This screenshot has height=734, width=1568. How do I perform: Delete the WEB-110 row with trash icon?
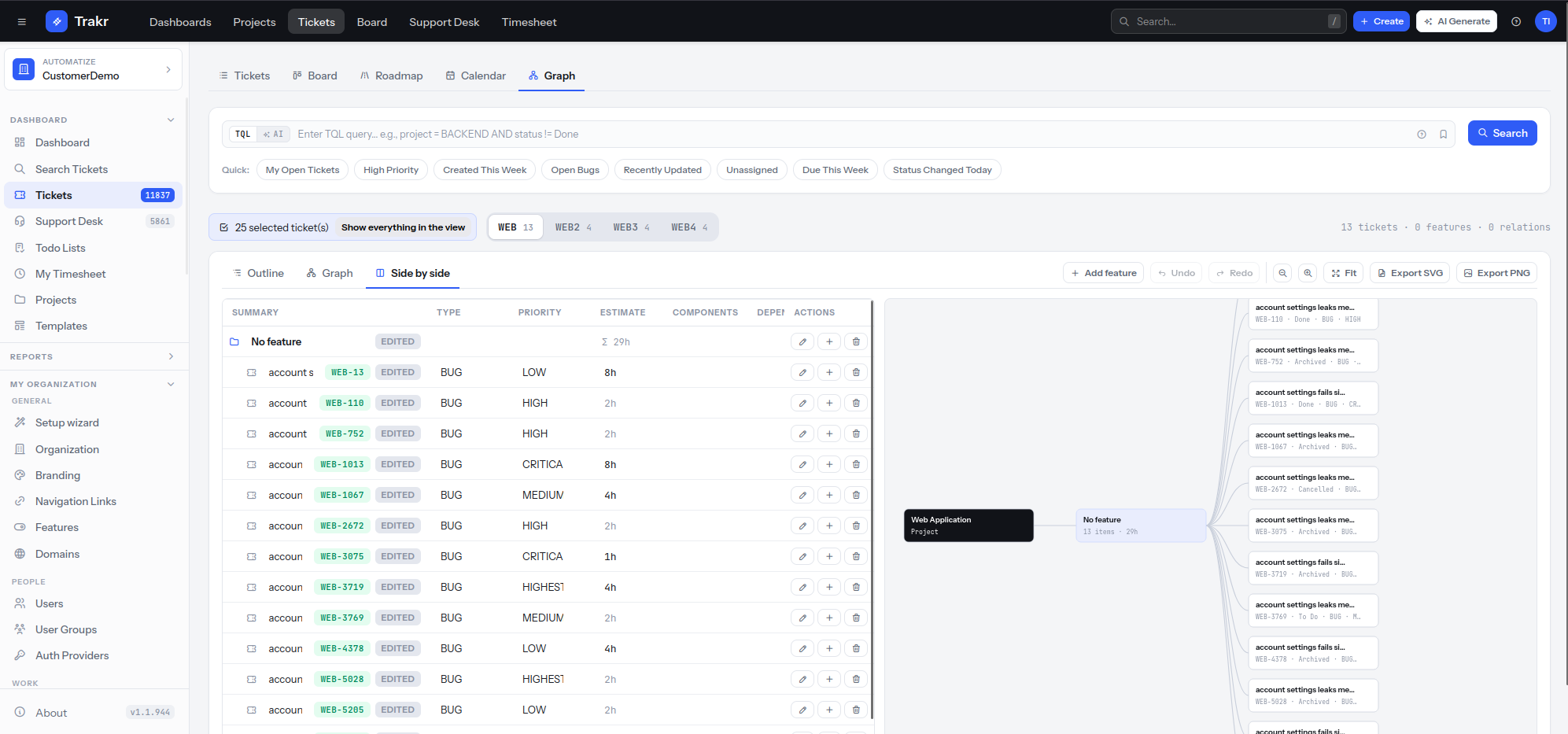[856, 403]
